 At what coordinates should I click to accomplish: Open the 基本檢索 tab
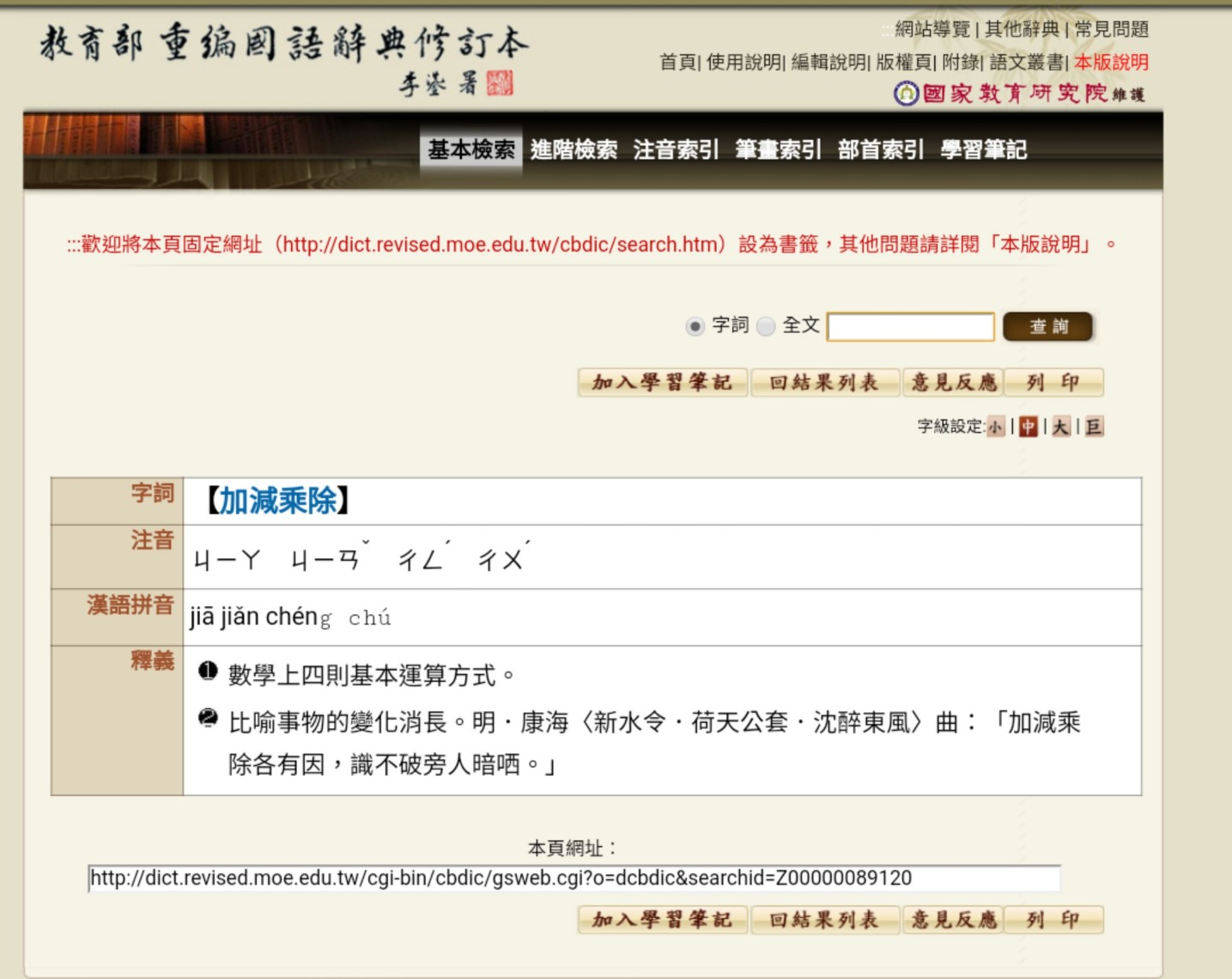[x=470, y=150]
